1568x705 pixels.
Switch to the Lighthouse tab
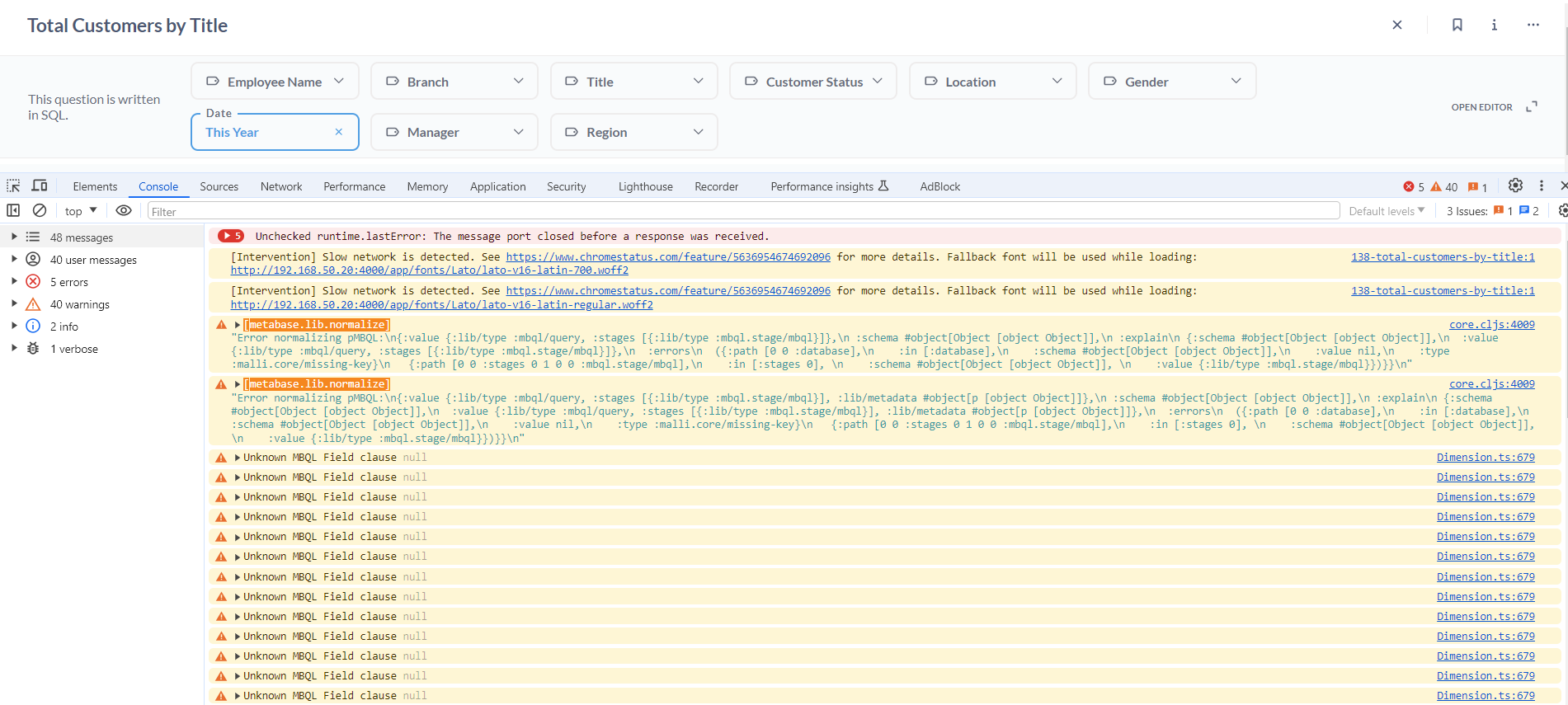(x=645, y=186)
